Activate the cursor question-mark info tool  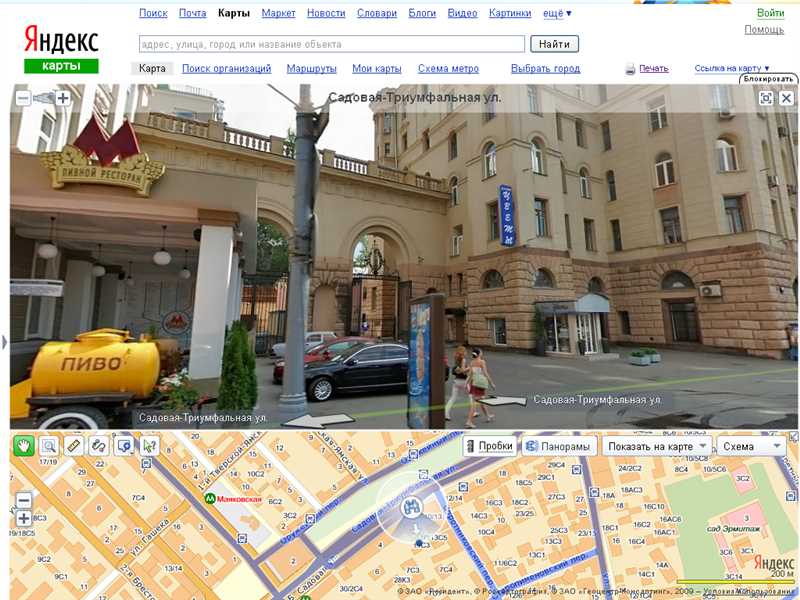(x=149, y=446)
